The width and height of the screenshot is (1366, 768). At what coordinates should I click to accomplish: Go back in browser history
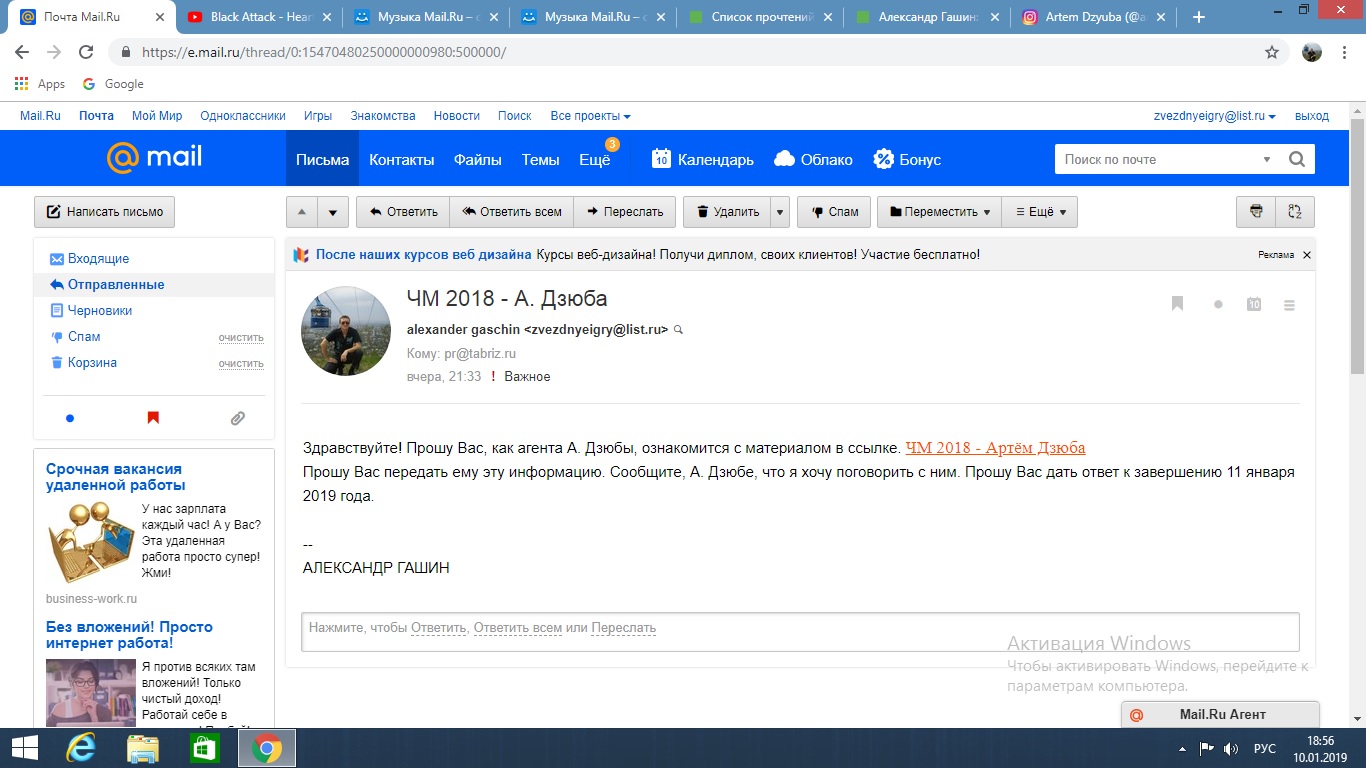tap(22, 52)
